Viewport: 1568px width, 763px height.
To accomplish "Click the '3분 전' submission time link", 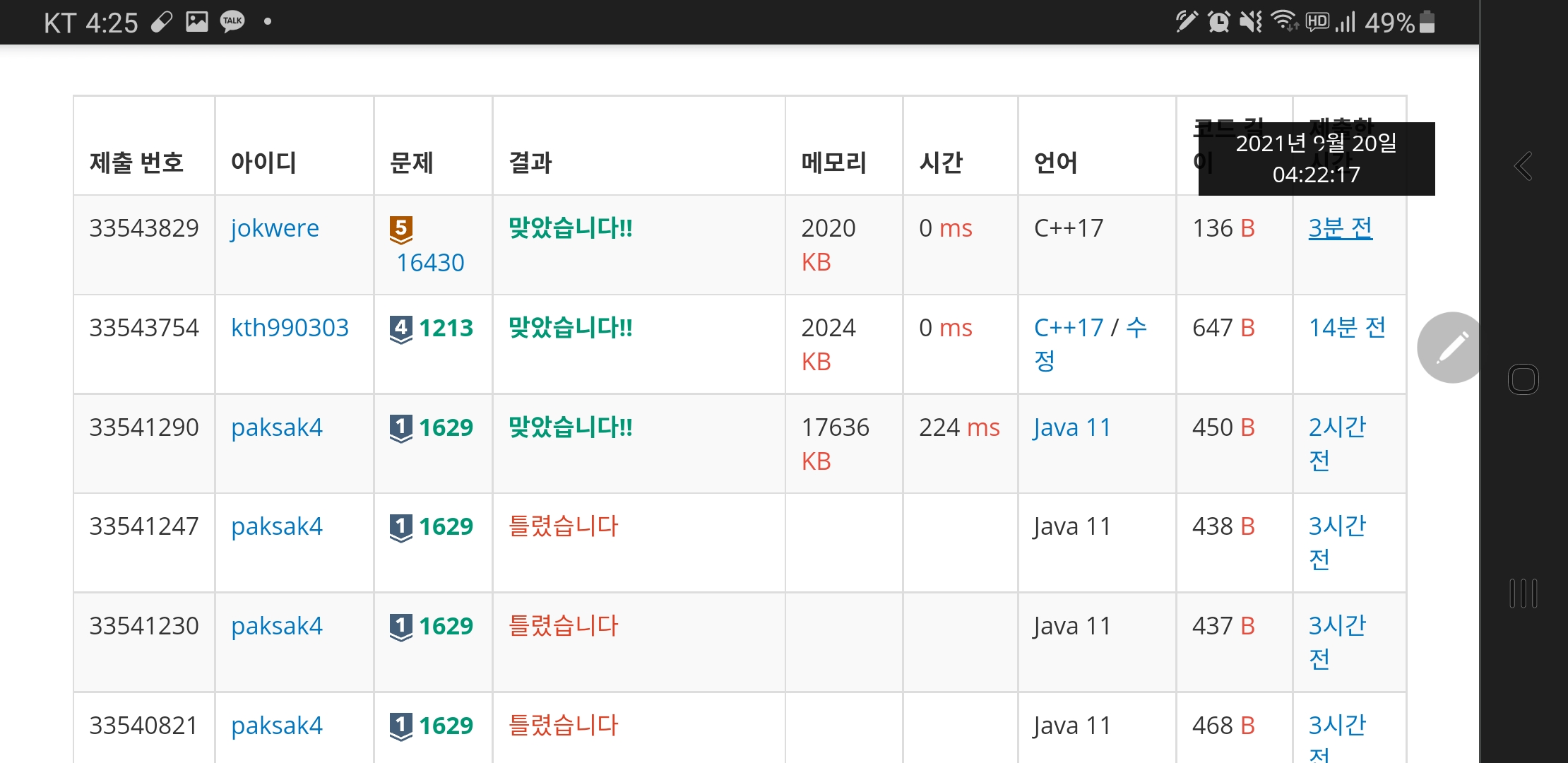I will tap(1340, 228).
